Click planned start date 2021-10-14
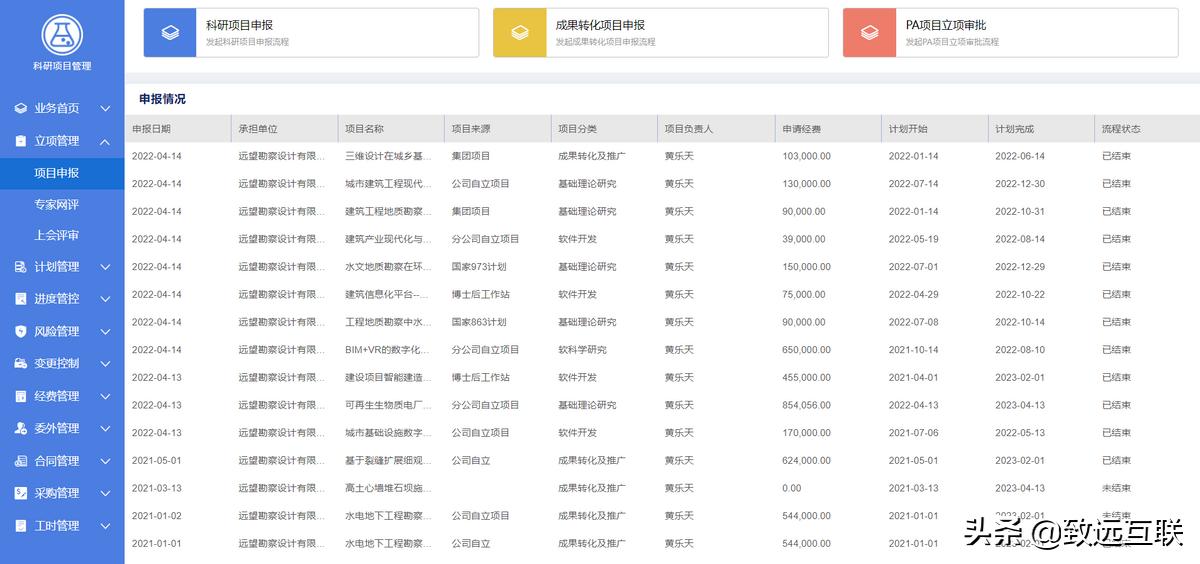The image size is (1200, 564). pyautogui.click(x=914, y=350)
